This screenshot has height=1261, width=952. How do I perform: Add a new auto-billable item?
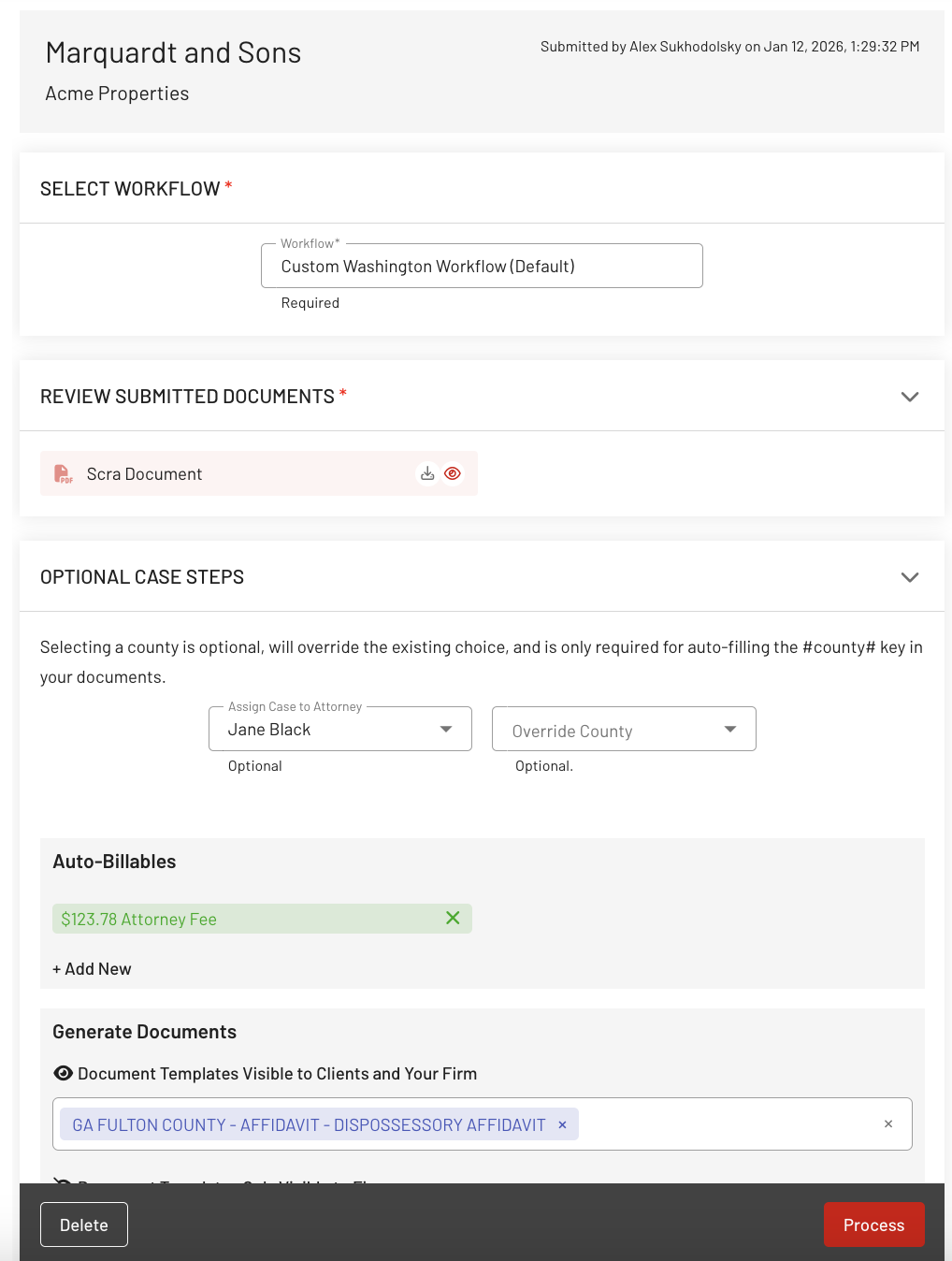pyautogui.click(x=92, y=969)
